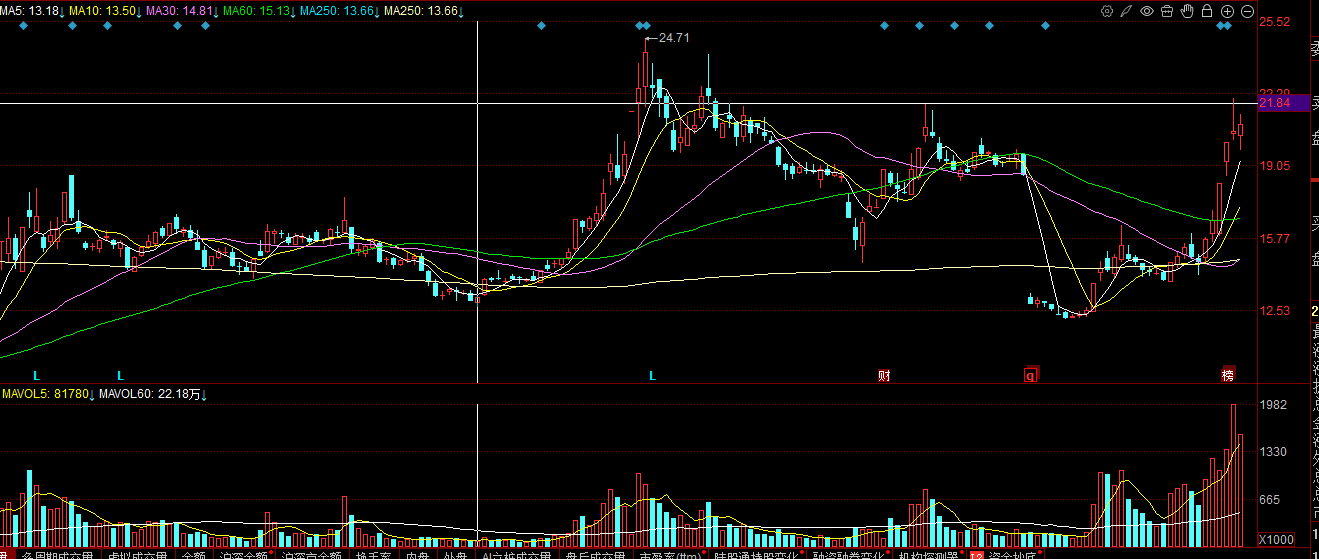This screenshot has height=559, width=1319.
Task: Click the highlighted 21.84 price label
Action: [x=1282, y=103]
